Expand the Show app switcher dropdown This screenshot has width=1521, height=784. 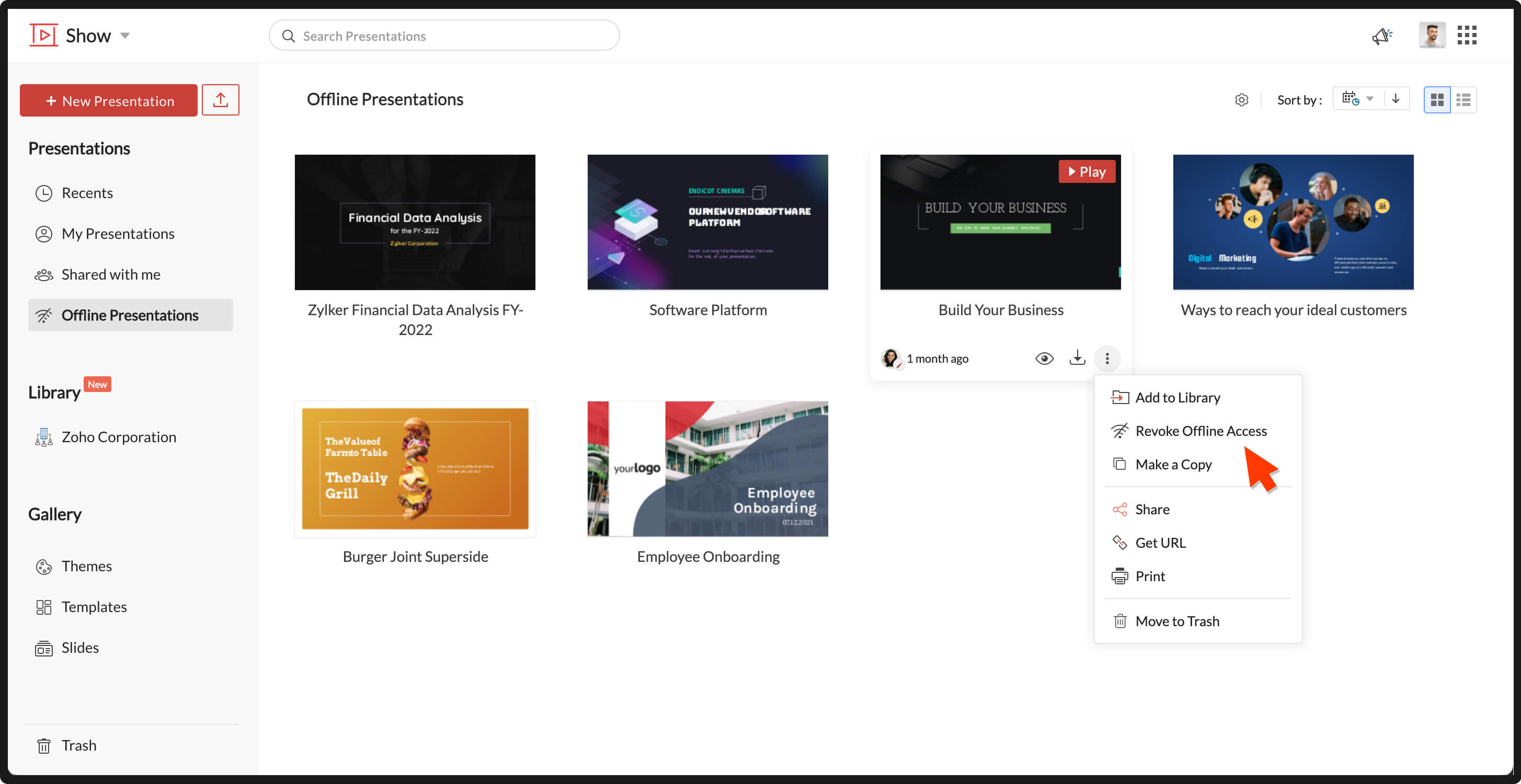(124, 36)
